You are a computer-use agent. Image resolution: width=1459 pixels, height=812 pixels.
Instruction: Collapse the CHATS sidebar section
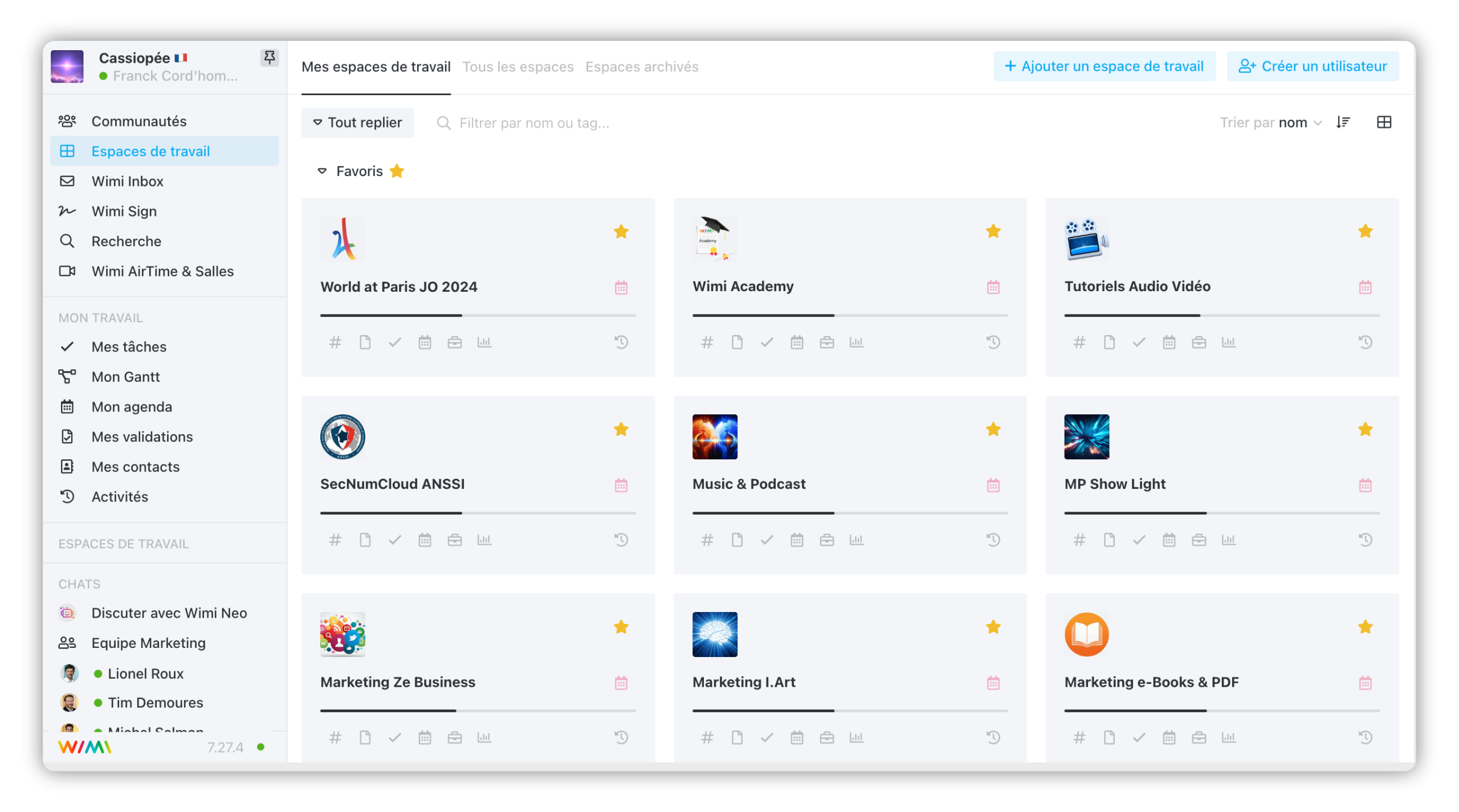pyautogui.click(x=79, y=584)
